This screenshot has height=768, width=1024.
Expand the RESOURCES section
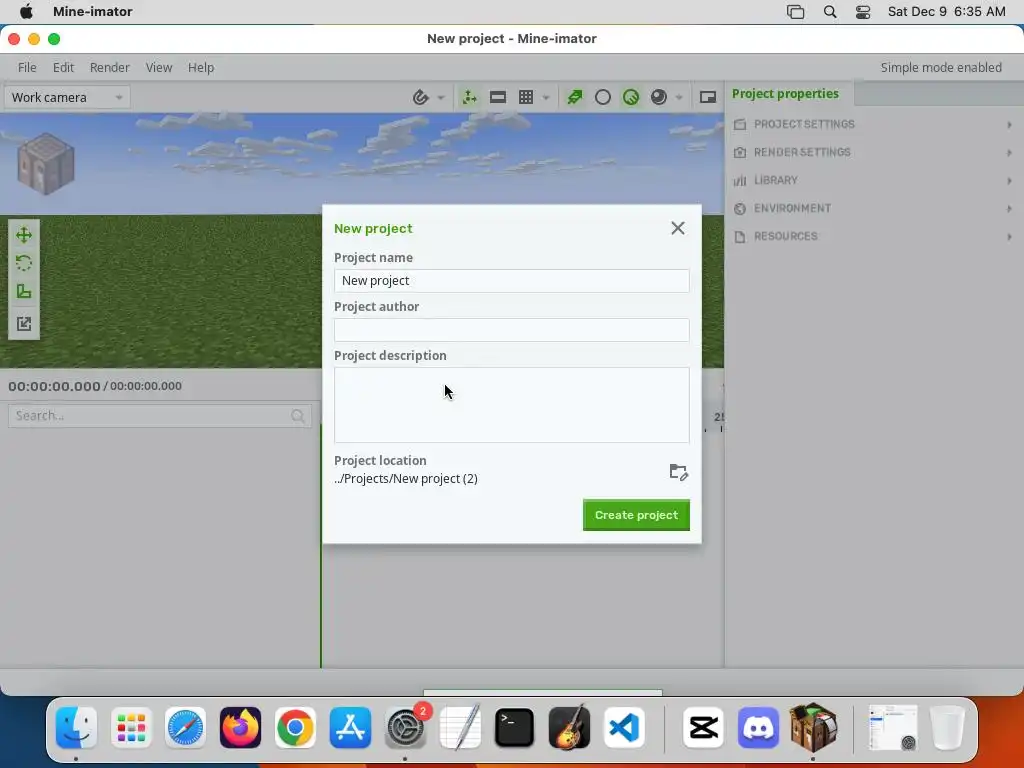(x=874, y=236)
